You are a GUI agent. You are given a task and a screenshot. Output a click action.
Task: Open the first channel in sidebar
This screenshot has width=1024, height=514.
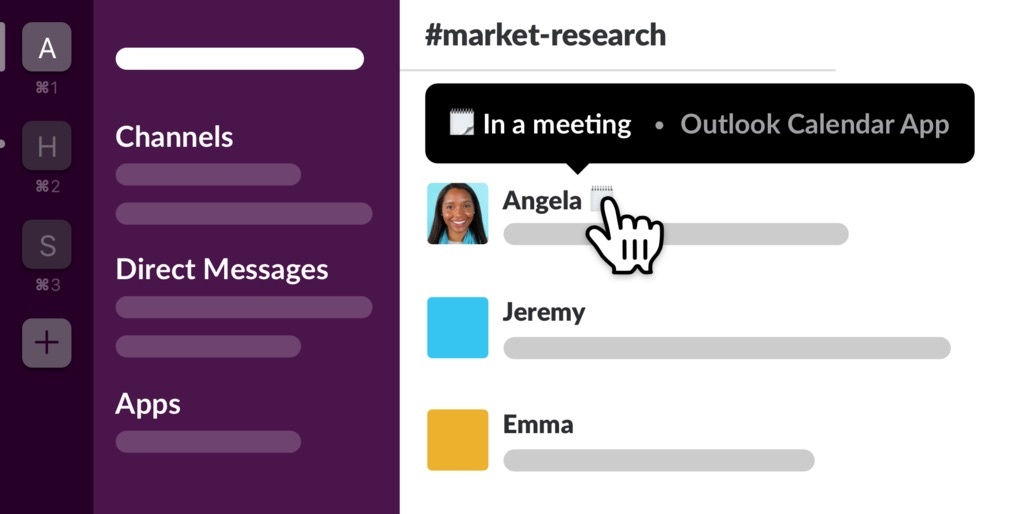(x=208, y=174)
